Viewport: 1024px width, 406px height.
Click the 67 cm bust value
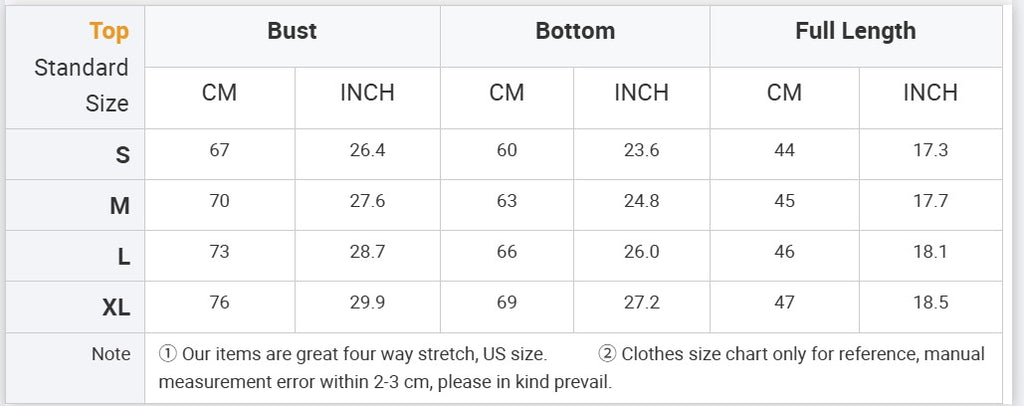click(220, 151)
